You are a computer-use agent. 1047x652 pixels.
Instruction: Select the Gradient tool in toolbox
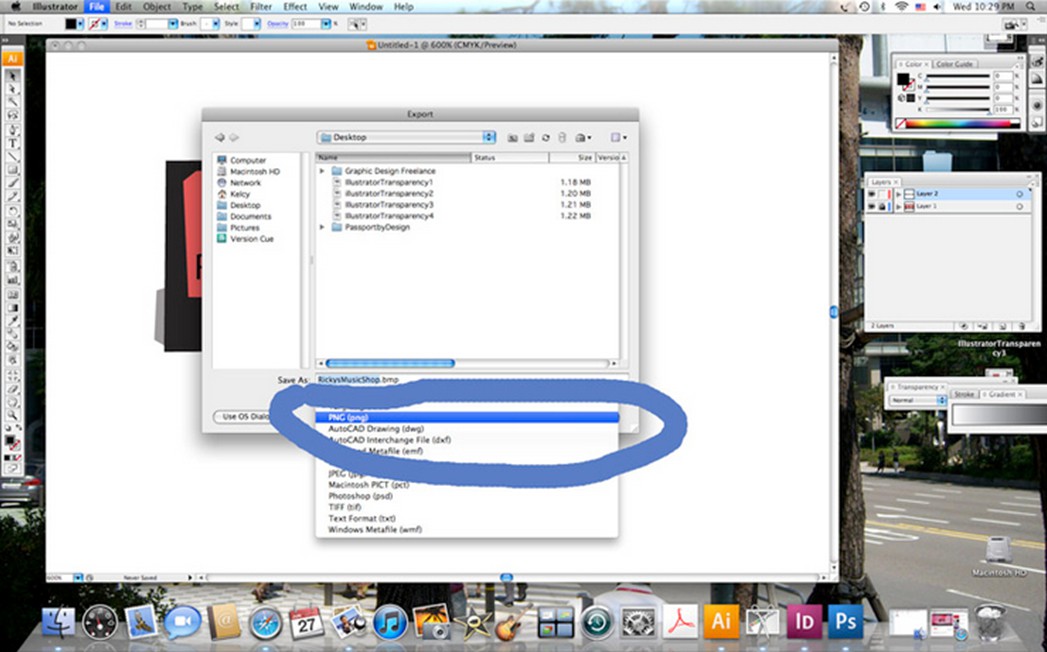tap(12, 308)
